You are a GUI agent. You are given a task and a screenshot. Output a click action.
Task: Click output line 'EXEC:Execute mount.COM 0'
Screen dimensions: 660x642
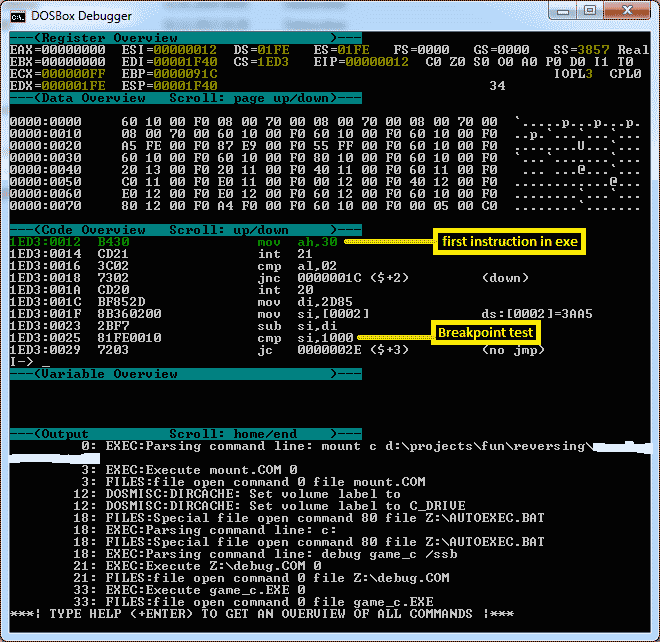pyautogui.click(x=202, y=470)
